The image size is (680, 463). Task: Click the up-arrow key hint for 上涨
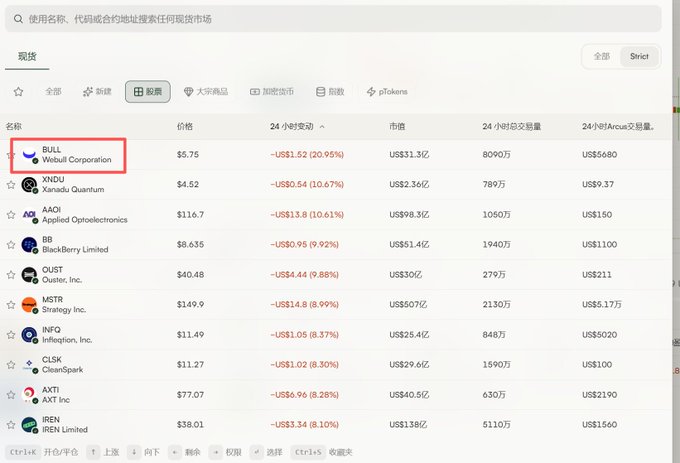(93, 452)
